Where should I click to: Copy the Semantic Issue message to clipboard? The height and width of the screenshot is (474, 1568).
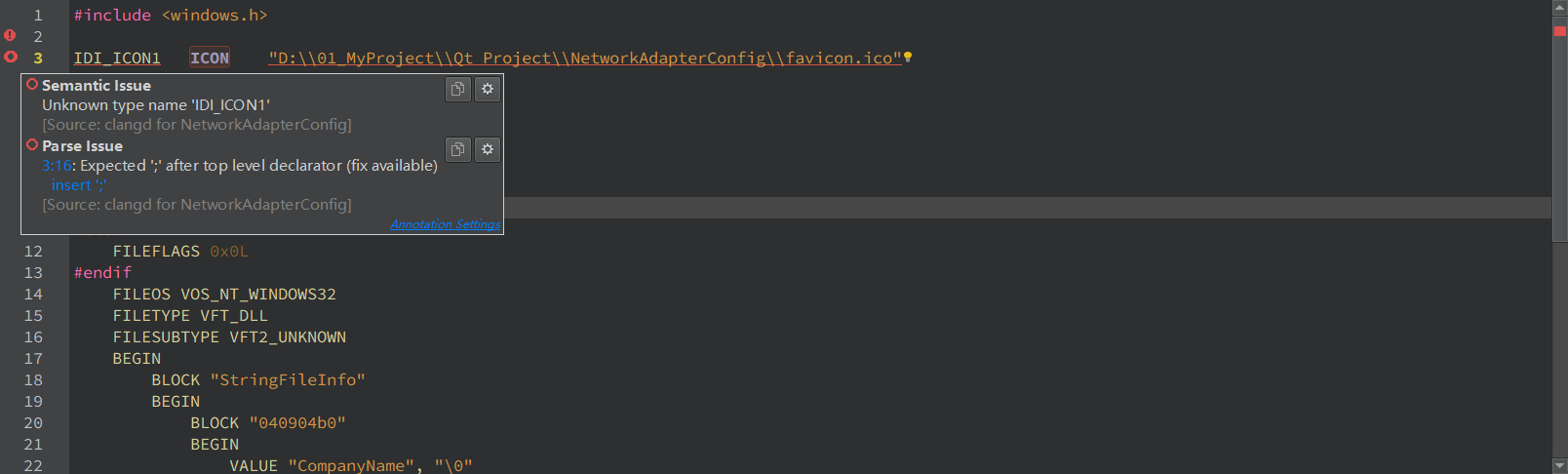click(458, 89)
